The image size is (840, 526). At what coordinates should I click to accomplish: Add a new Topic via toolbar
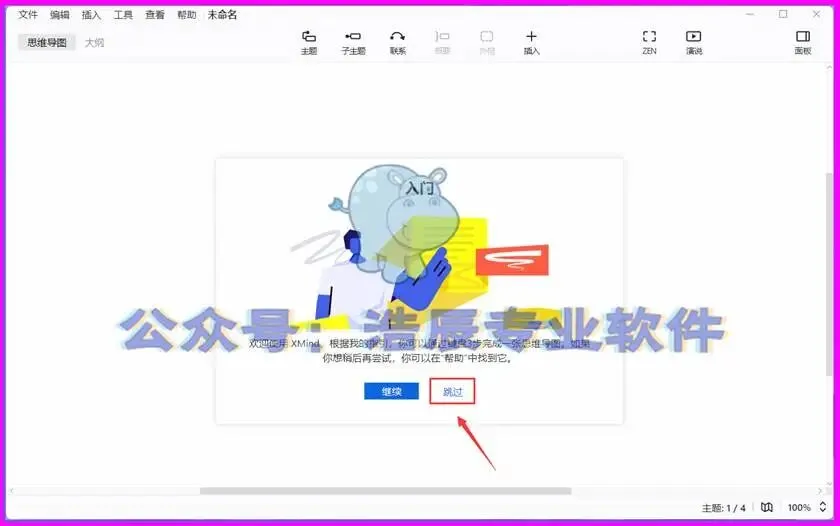click(309, 42)
